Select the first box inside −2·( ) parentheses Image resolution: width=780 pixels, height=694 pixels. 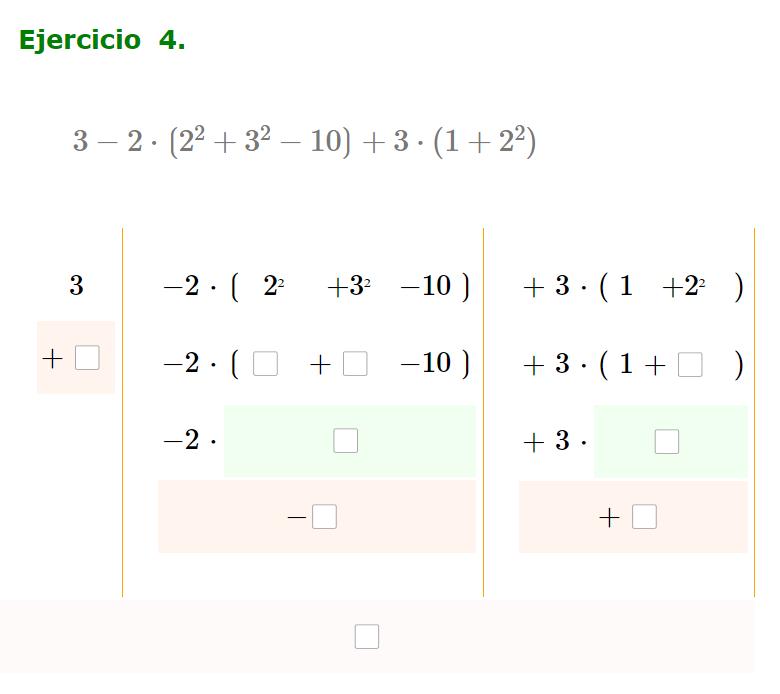tap(265, 364)
